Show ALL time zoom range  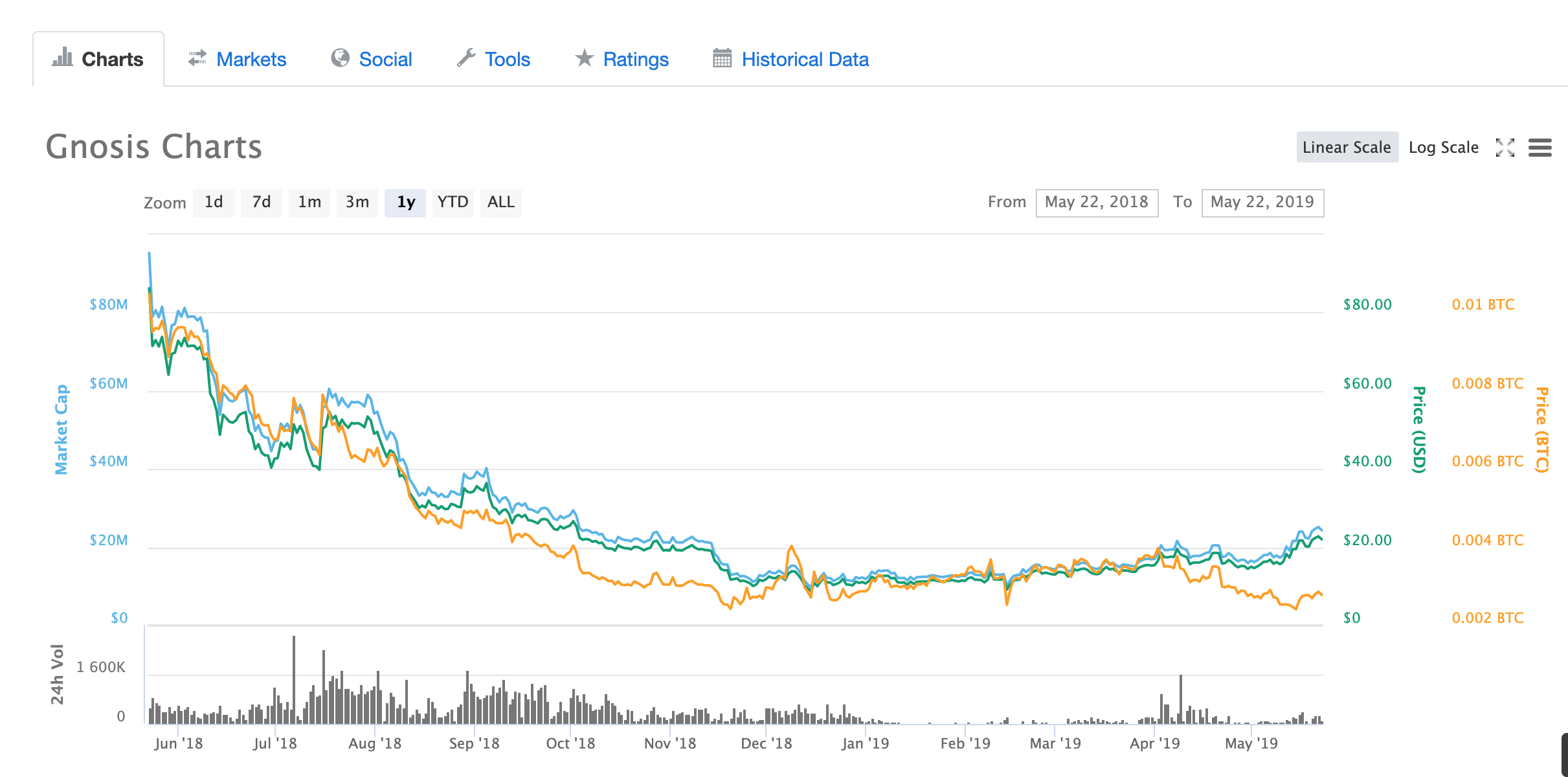(501, 203)
